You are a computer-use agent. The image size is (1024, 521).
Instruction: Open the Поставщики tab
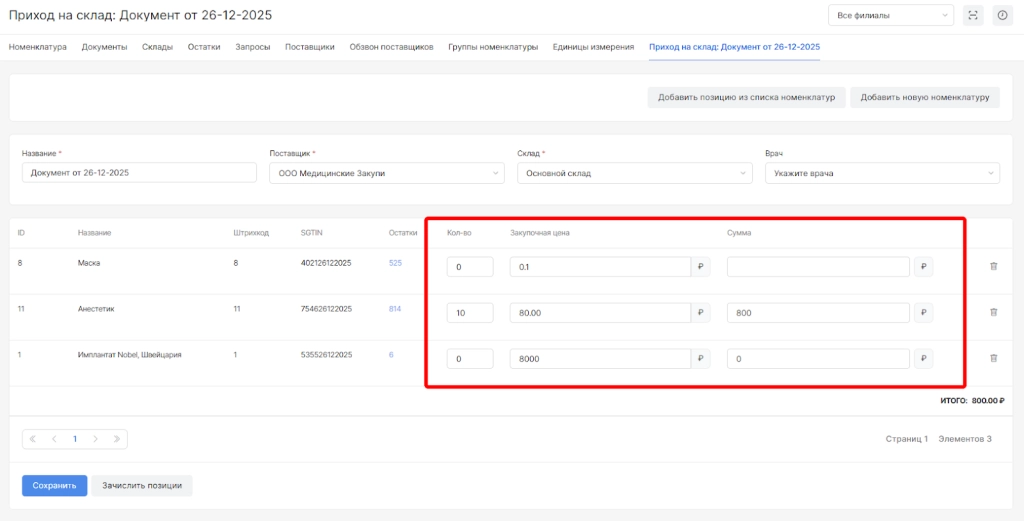[x=309, y=47]
